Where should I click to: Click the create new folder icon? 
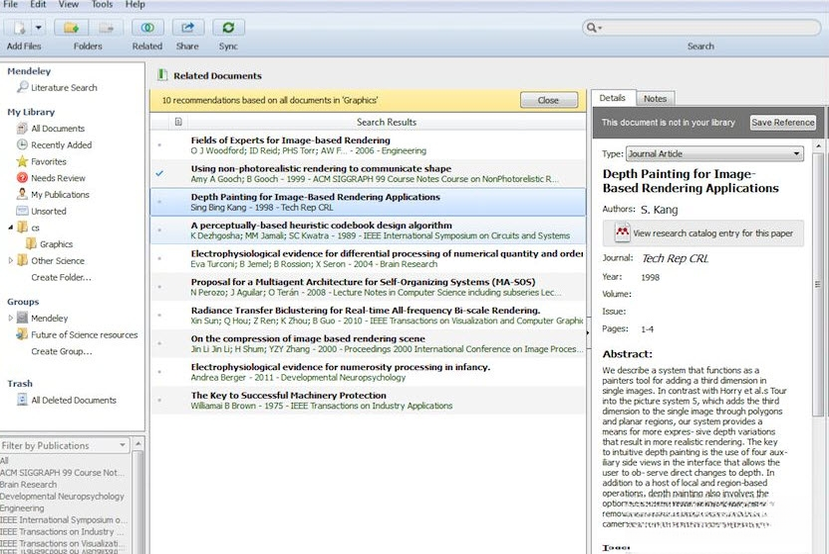(x=71, y=27)
